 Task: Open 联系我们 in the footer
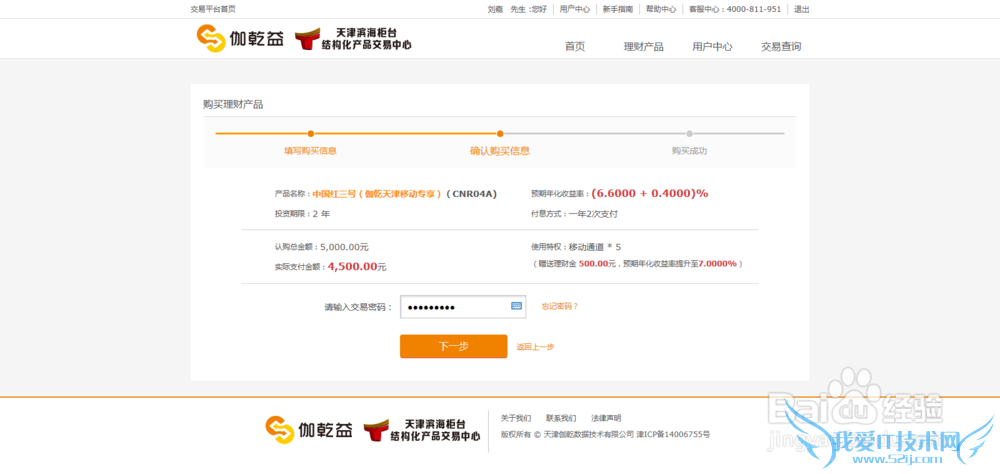click(x=561, y=418)
